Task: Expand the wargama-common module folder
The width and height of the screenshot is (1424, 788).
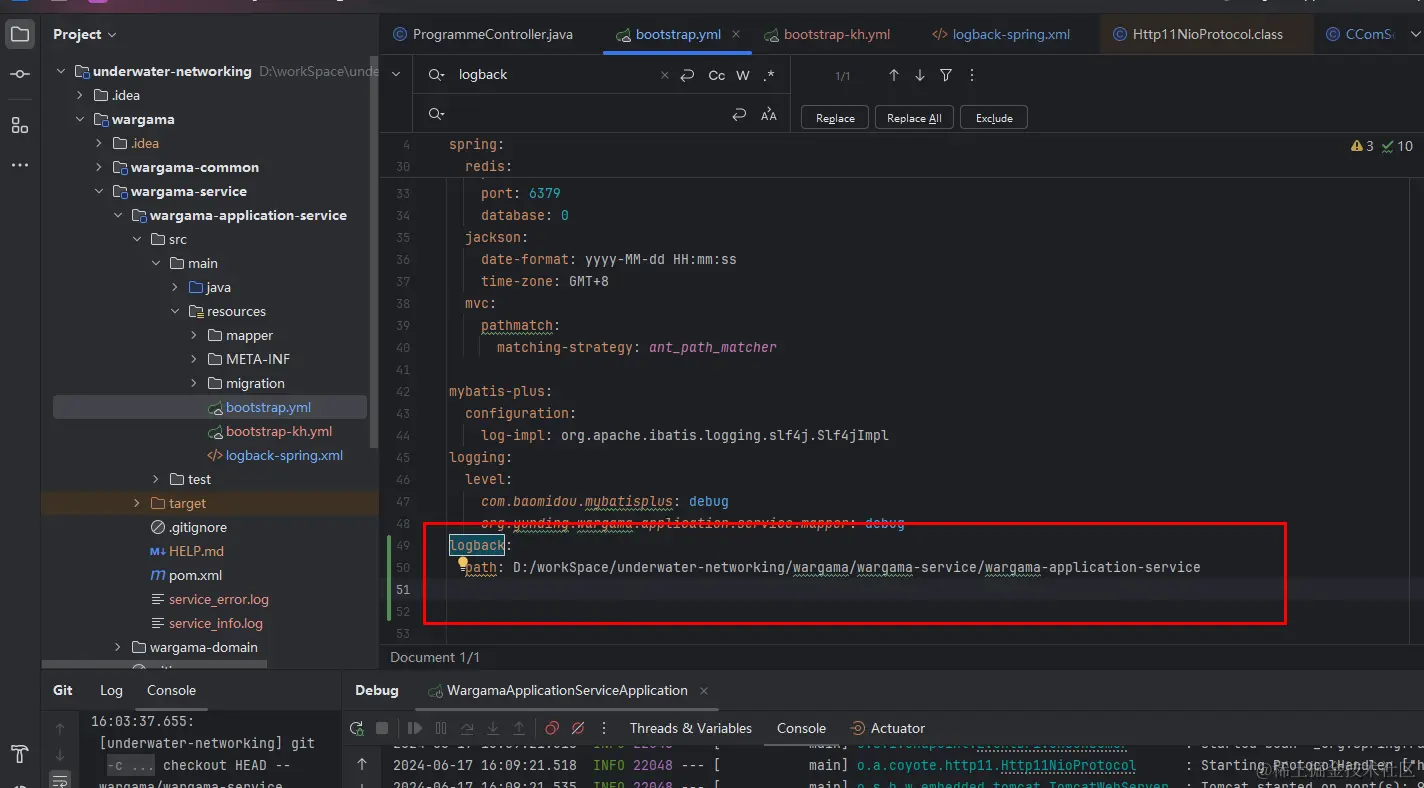Action: pos(99,167)
